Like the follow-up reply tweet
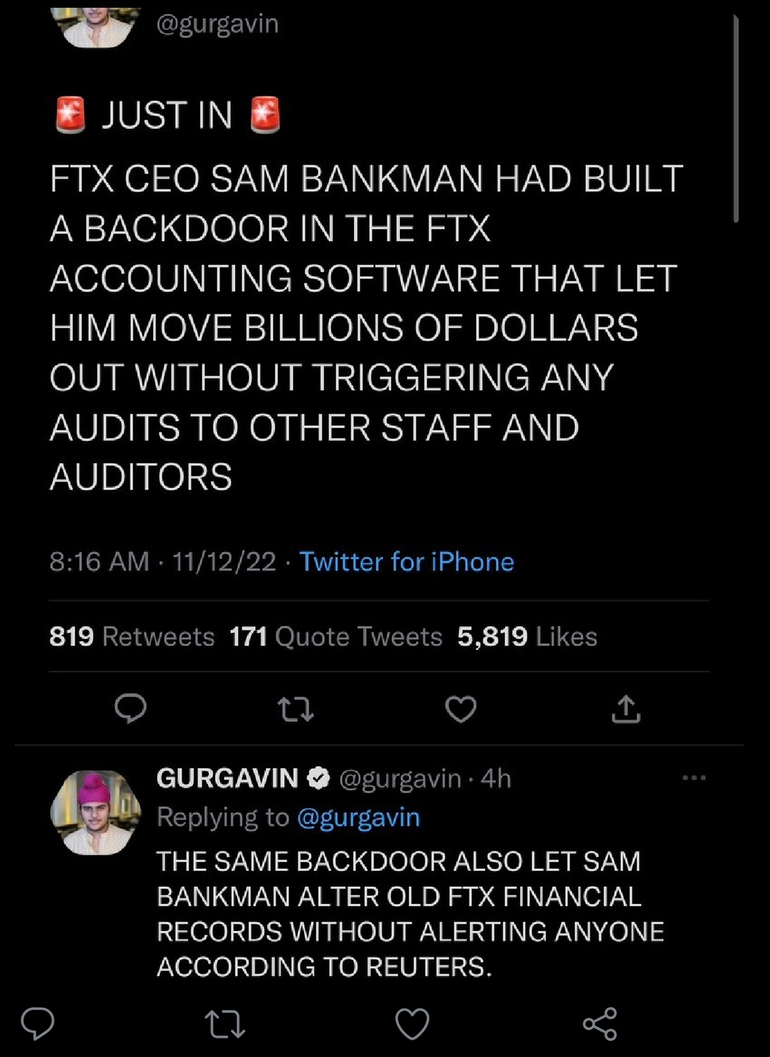The height and width of the screenshot is (1057, 770). pos(412,1022)
